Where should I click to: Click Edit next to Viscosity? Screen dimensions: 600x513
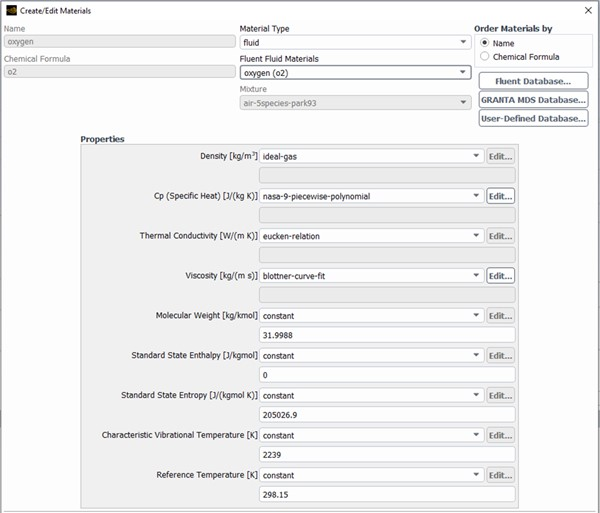click(500, 276)
